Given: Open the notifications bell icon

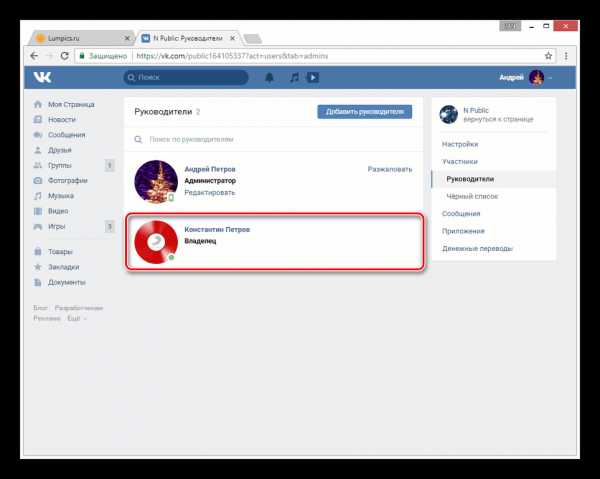Looking at the screenshot, I should click(x=269, y=78).
